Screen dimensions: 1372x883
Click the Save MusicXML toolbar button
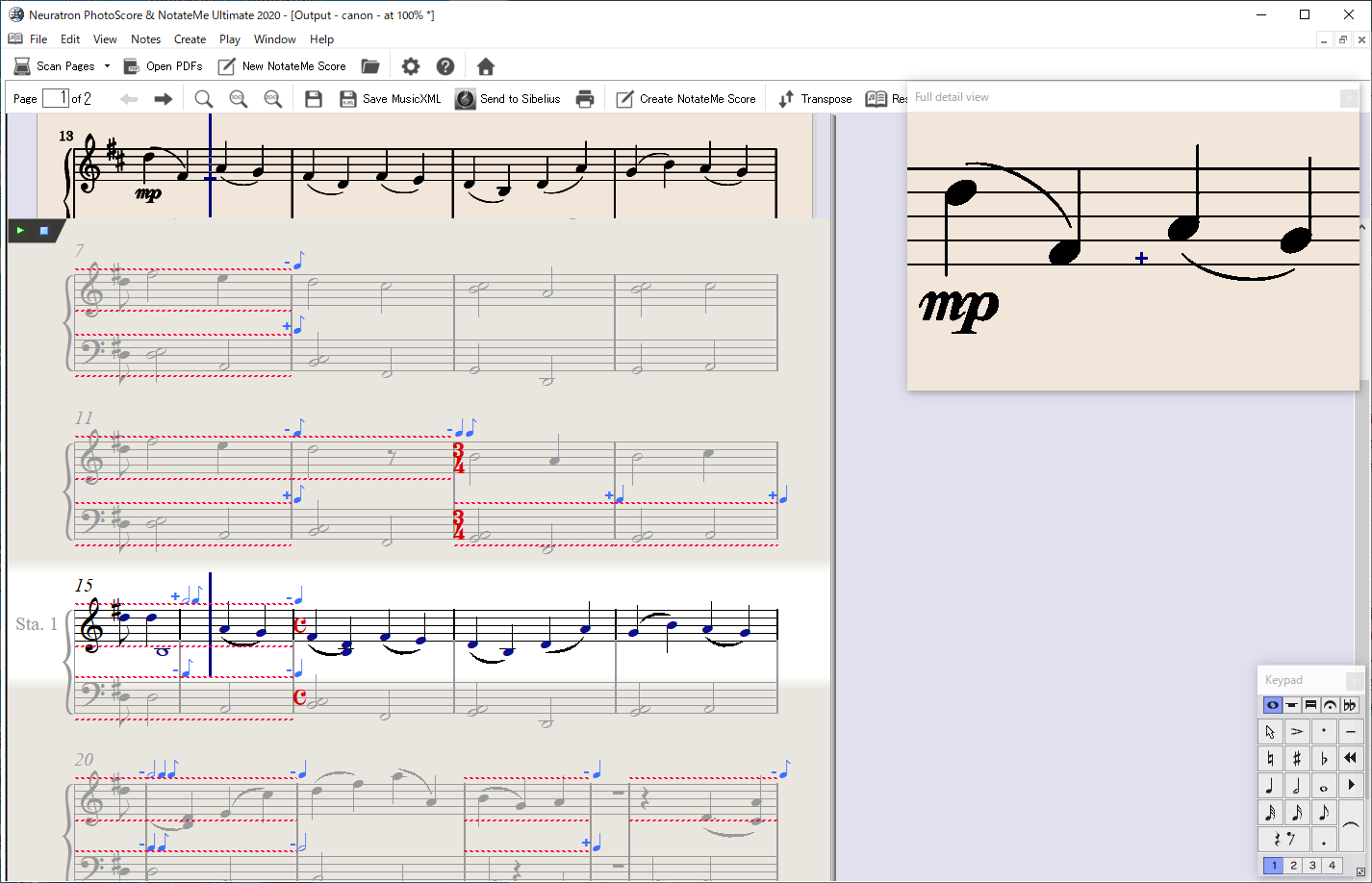coord(391,99)
